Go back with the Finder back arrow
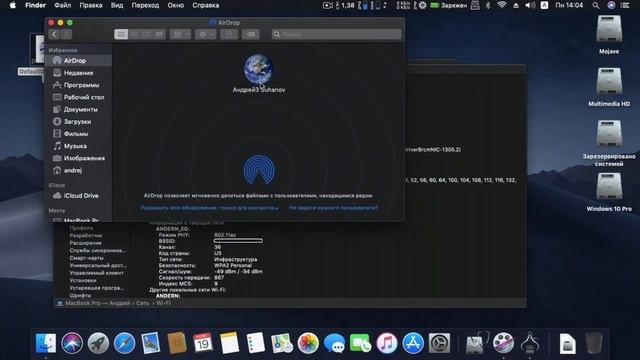The width and height of the screenshot is (640, 360). 54,34
